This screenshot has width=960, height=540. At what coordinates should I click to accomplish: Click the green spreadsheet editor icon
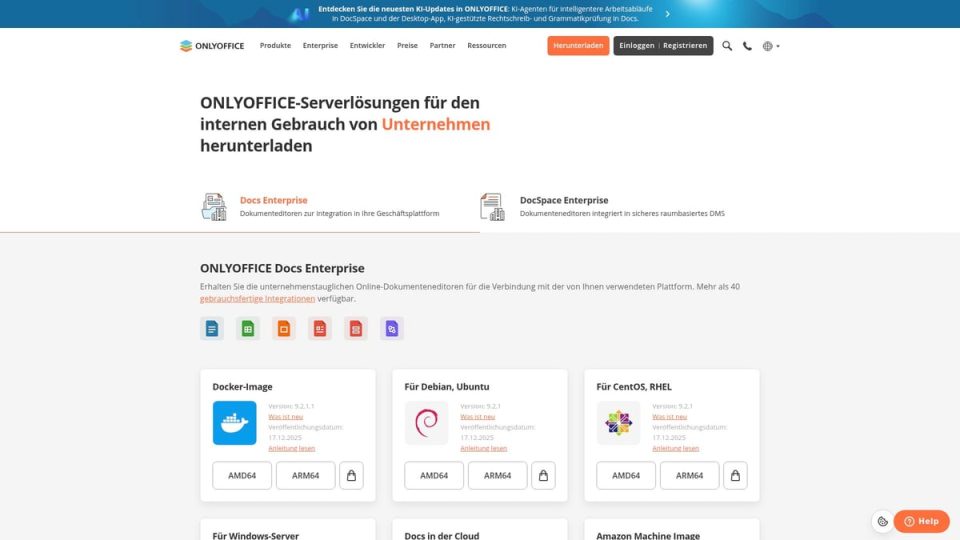pyautogui.click(x=248, y=329)
